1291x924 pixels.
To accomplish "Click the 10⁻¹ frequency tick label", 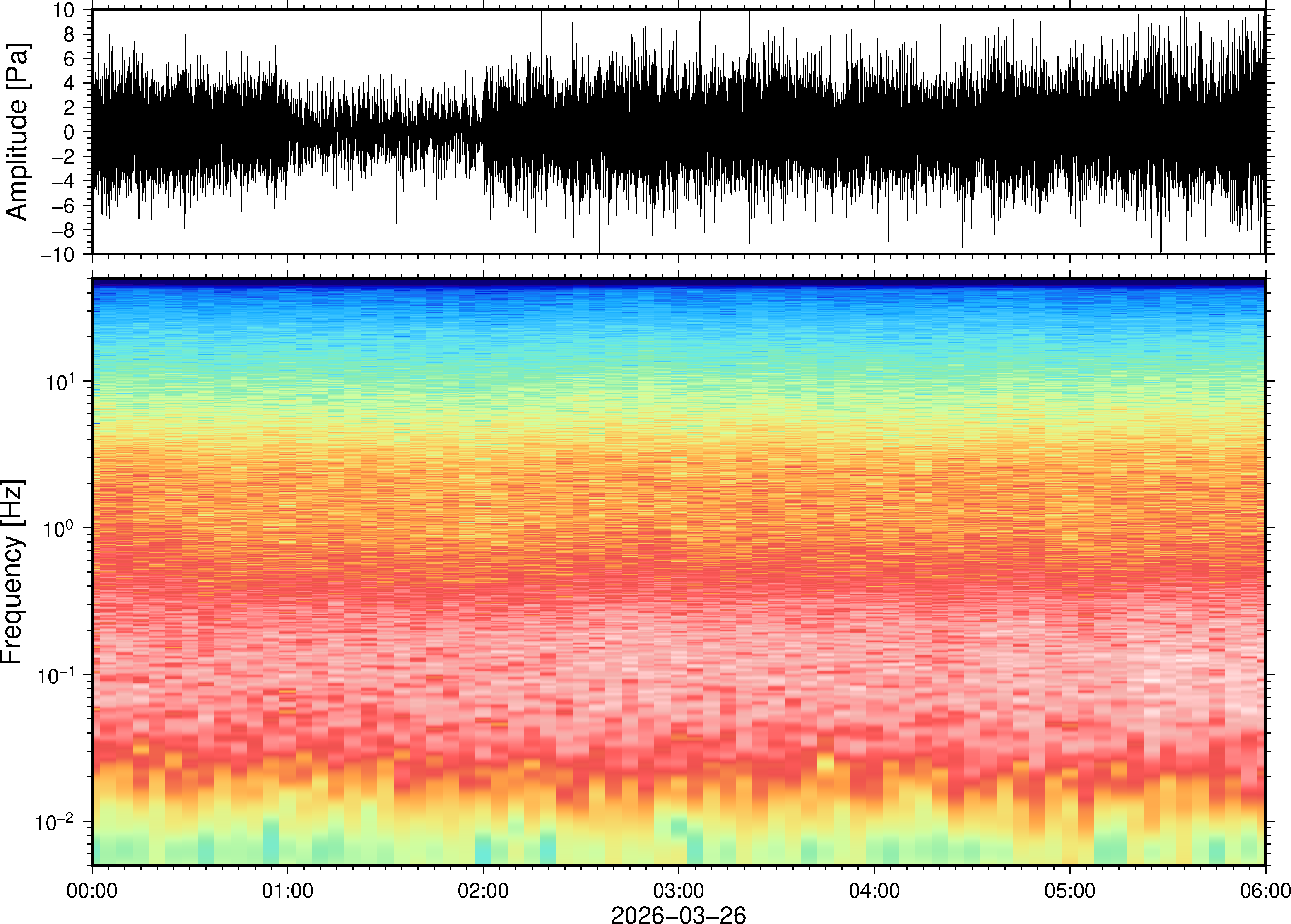I will point(56,674).
